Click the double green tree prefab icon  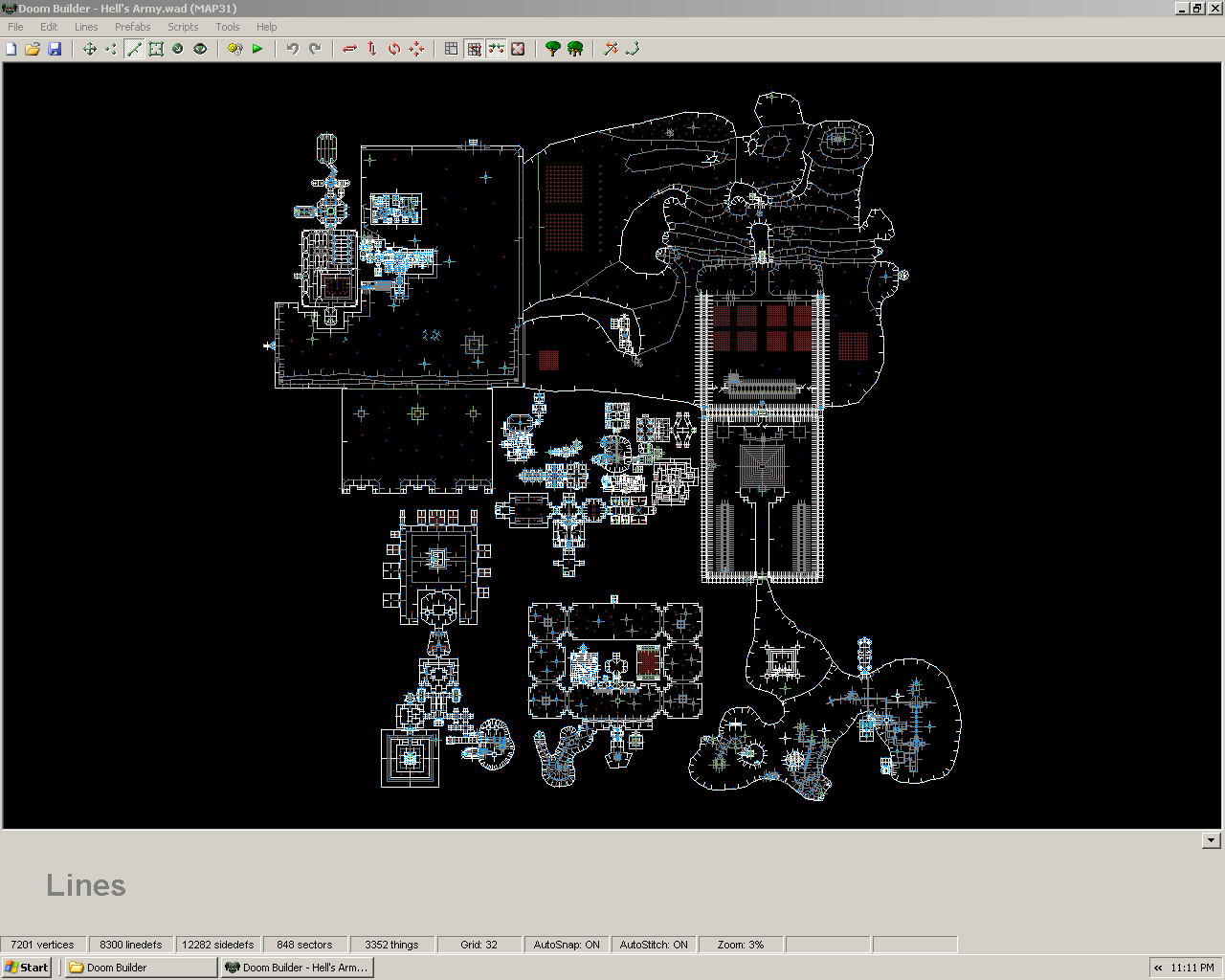point(575,49)
